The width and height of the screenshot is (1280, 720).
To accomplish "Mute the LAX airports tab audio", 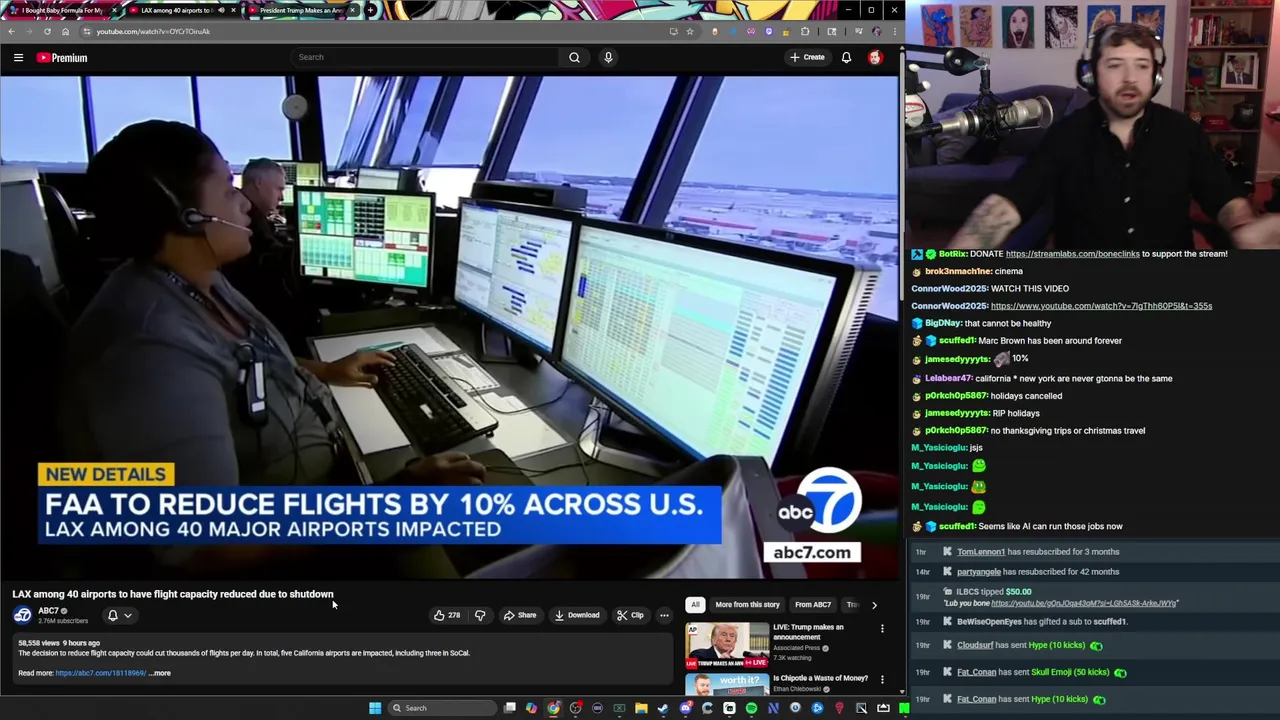I will [221, 10].
